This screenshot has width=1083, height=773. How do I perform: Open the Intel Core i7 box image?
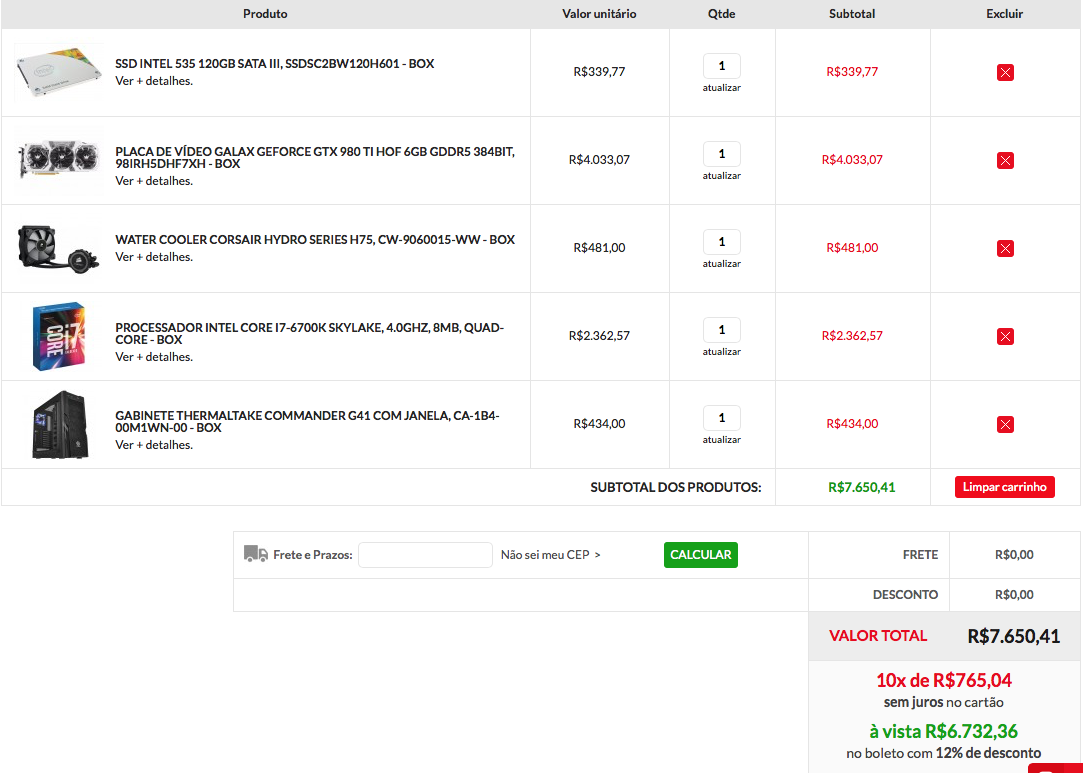pos(59,336)
